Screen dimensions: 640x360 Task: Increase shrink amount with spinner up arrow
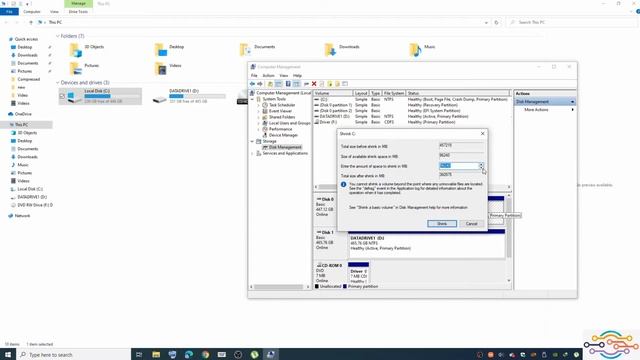point(482,164)
